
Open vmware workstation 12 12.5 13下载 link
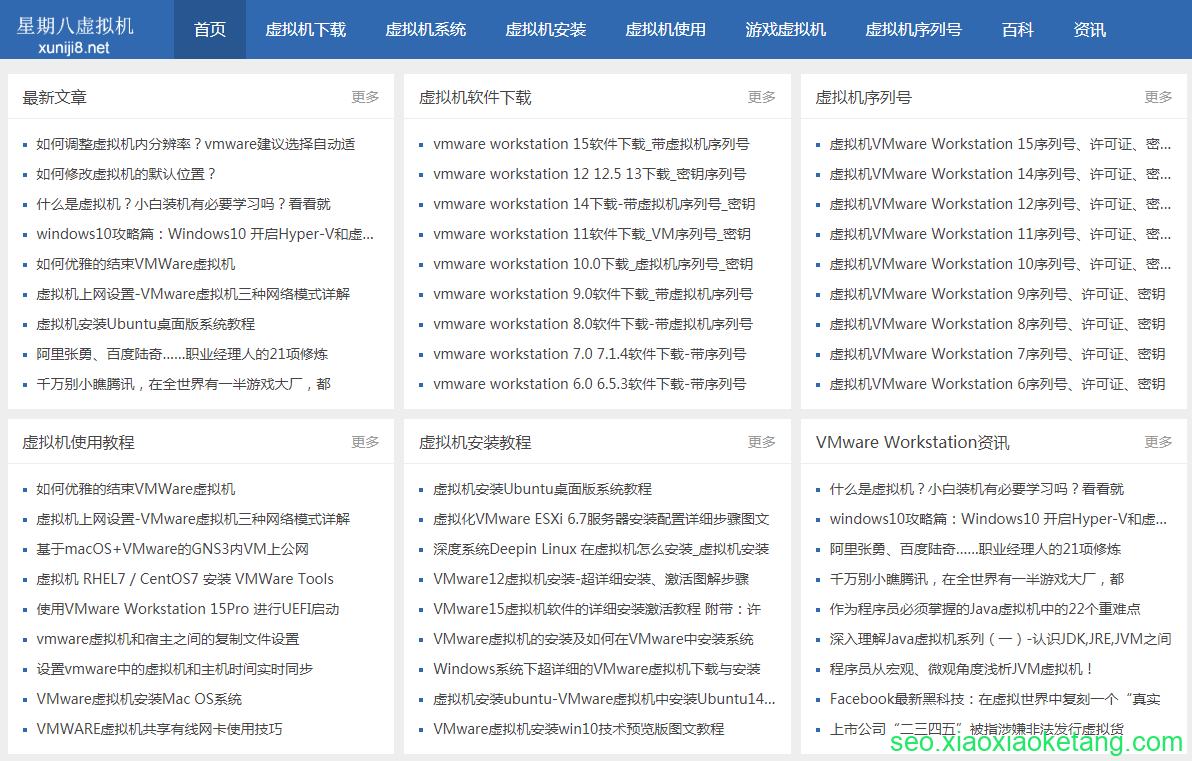pyautogui.click(x=589, y=174)
